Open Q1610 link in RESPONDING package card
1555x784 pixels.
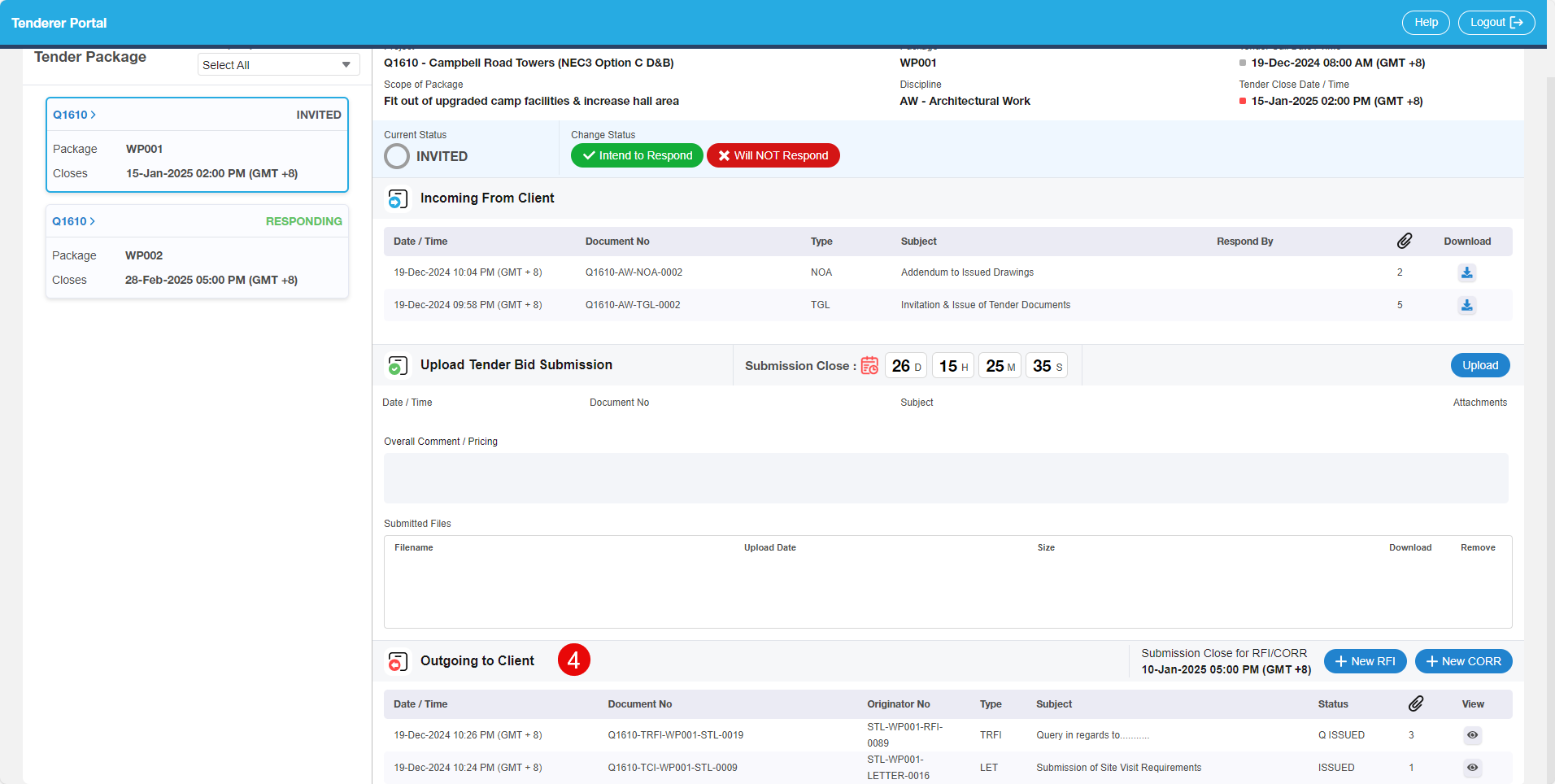(x=73, y=221)
